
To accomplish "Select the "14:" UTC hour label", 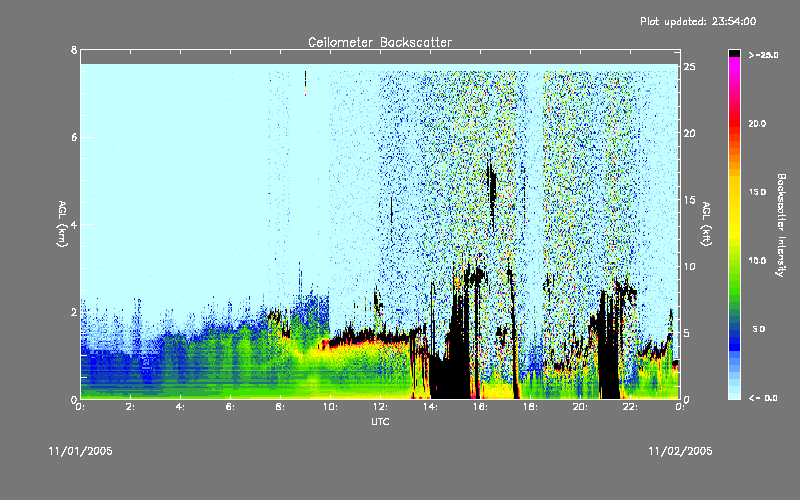I will pos(431,407).
